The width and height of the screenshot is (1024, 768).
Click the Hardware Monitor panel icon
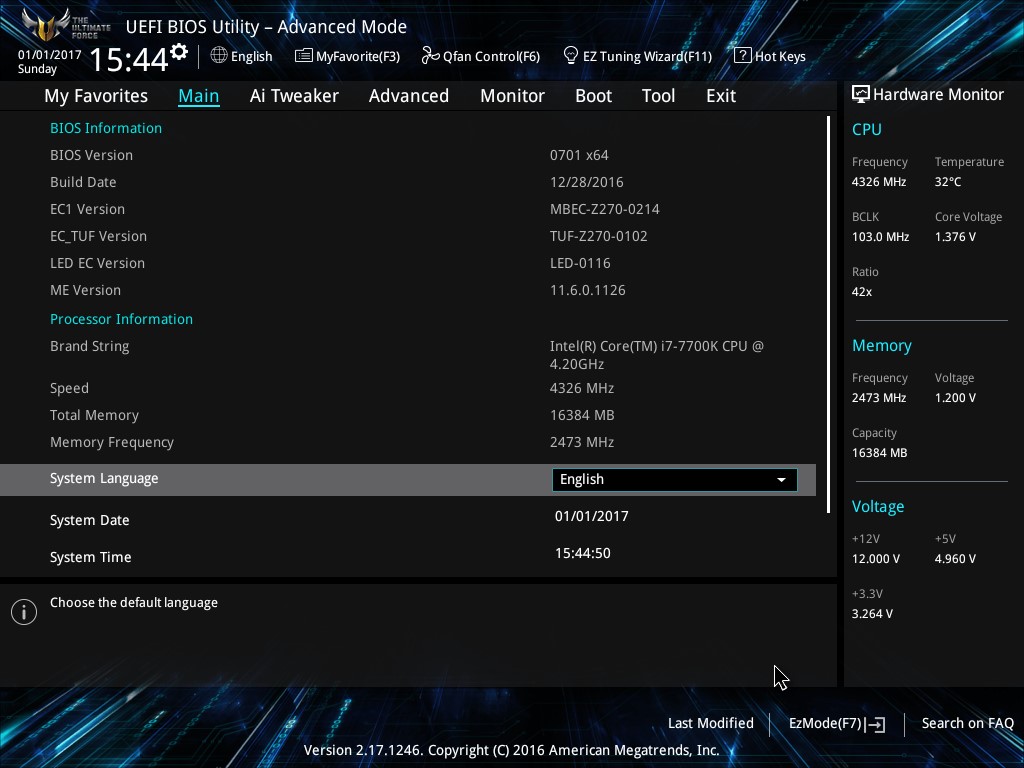(860, 94)
